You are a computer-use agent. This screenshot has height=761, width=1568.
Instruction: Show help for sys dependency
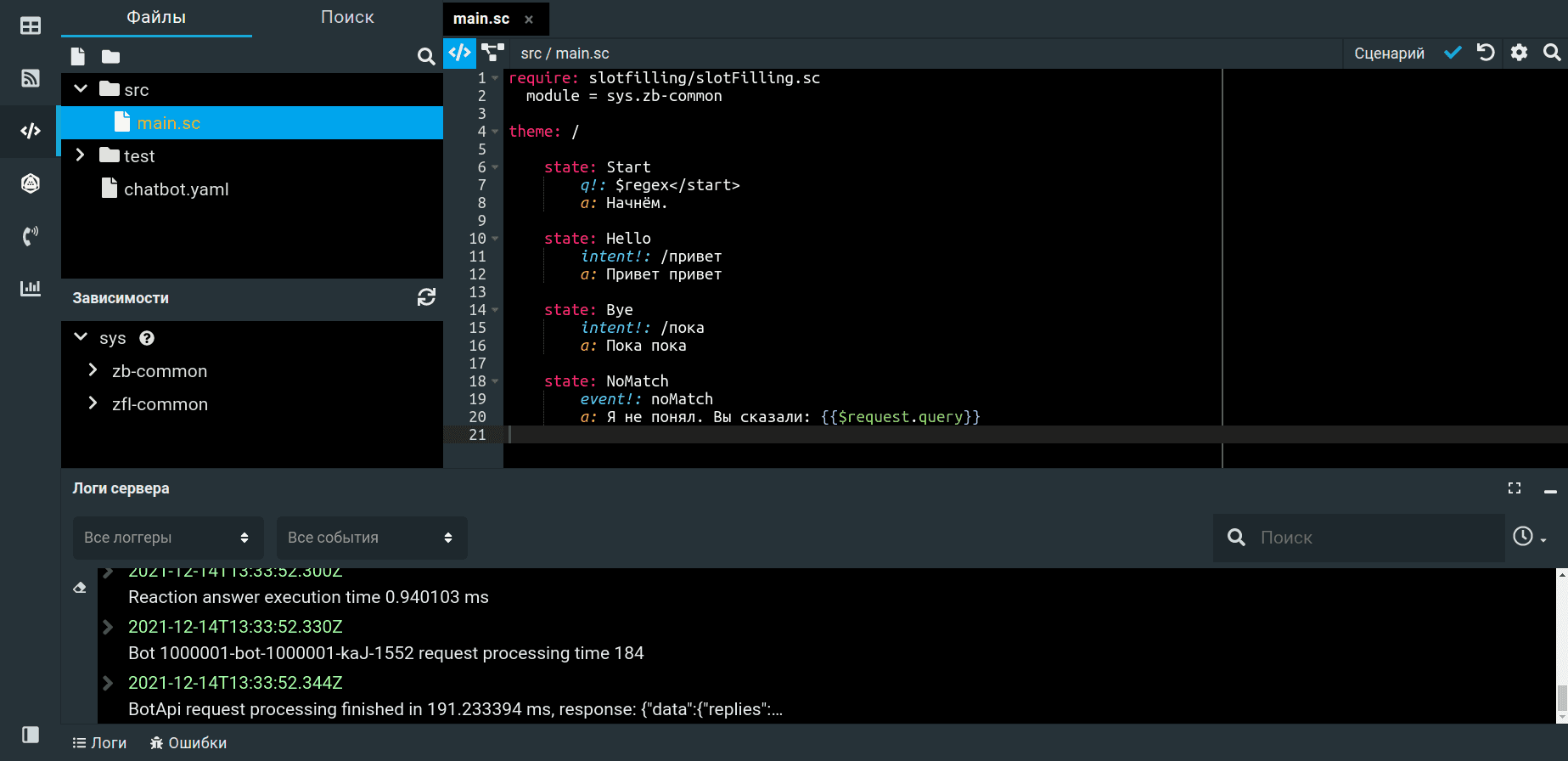point(147,338)
